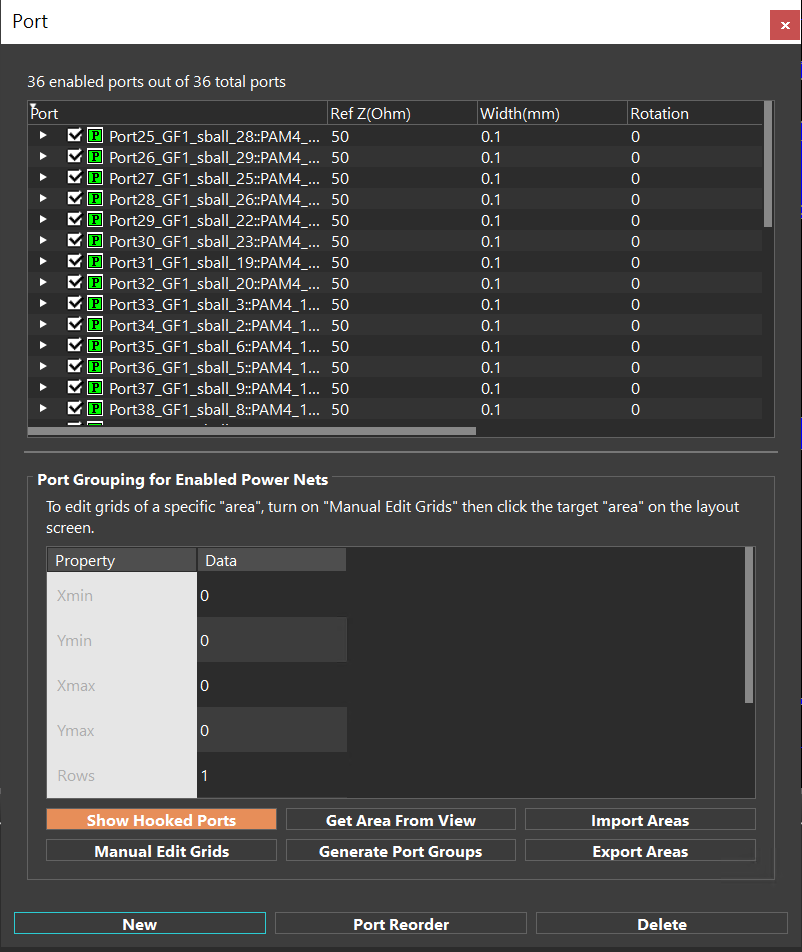Toggle the Port36_GF1_sball_5 checkbox
802x952 pixels.
click(75, 366)
